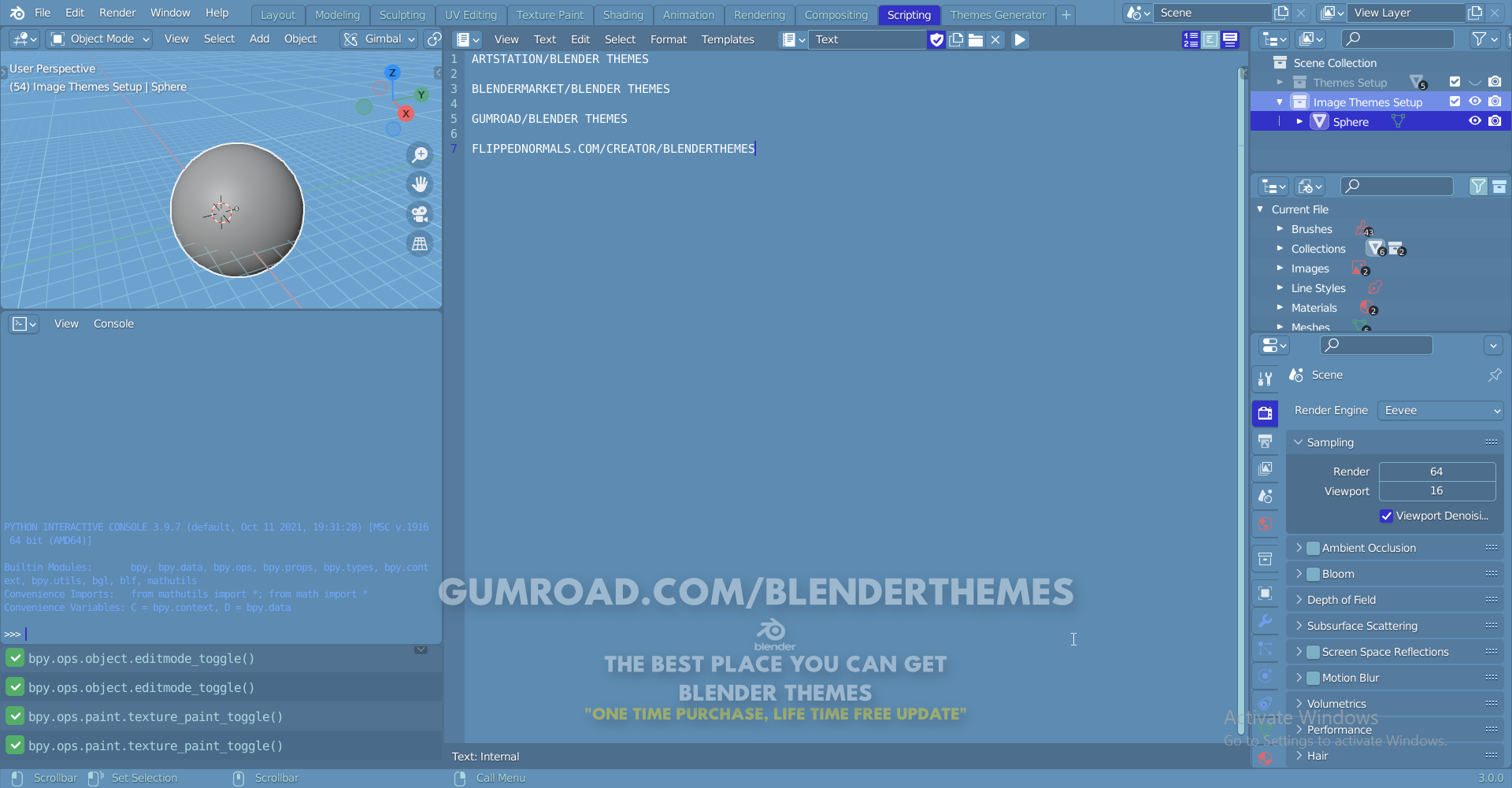Click the Scene name field
Image resolution: width=1512 pixels, height=788 pixels.
(1213, 13)
